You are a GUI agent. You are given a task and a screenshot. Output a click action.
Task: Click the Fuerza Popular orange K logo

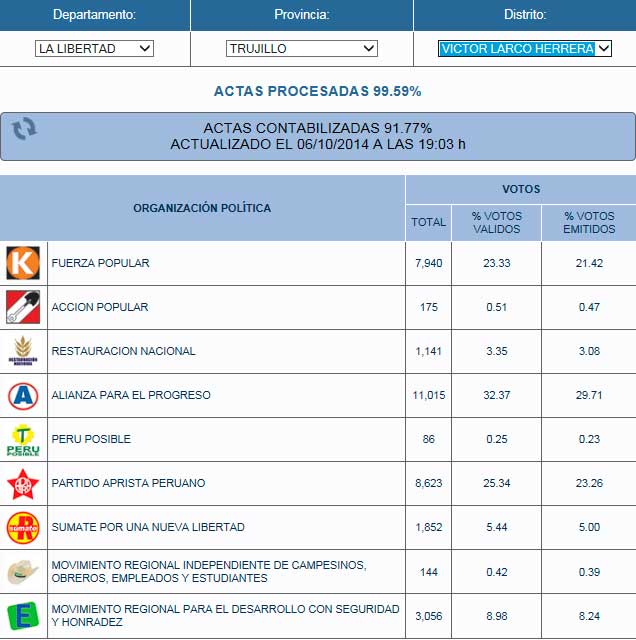[x=22, y=263]
